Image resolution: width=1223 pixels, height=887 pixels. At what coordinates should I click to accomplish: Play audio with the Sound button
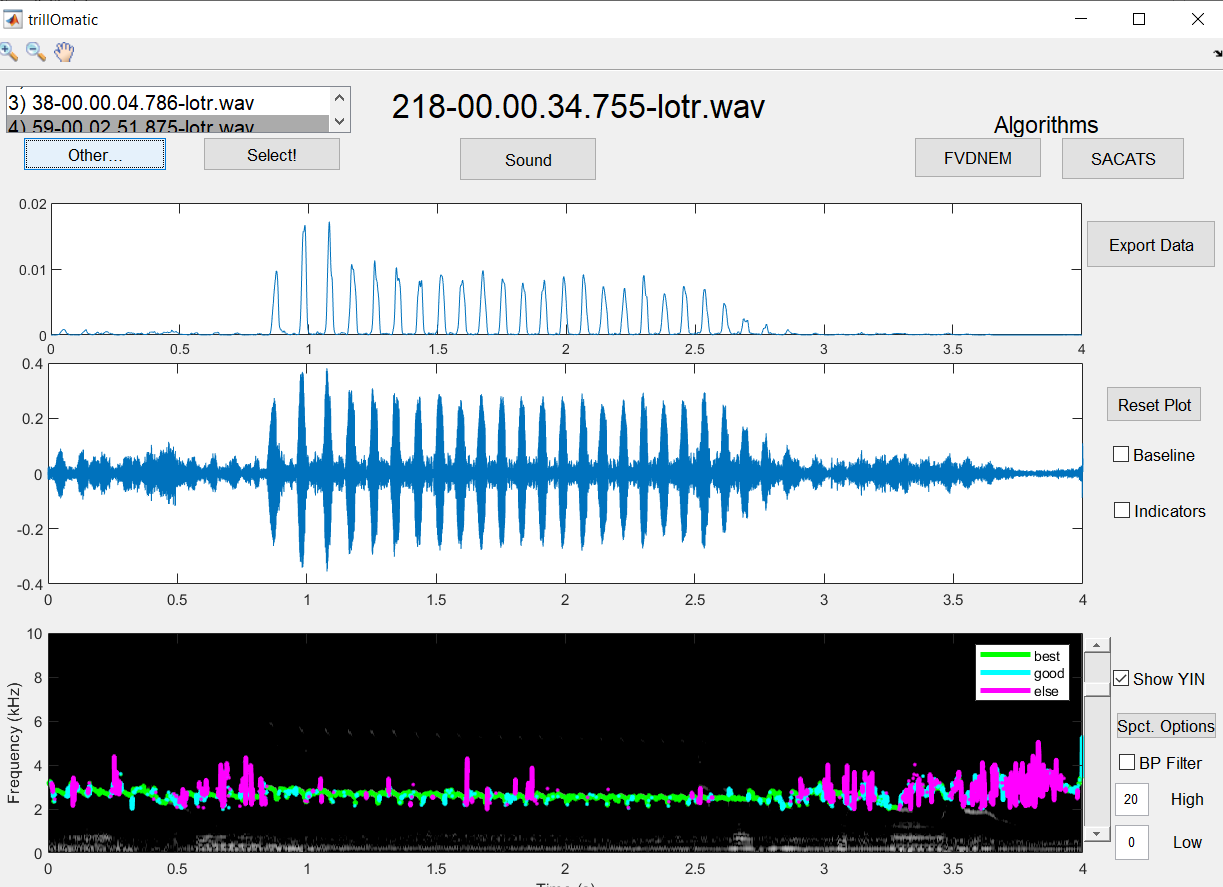(527, 158)
